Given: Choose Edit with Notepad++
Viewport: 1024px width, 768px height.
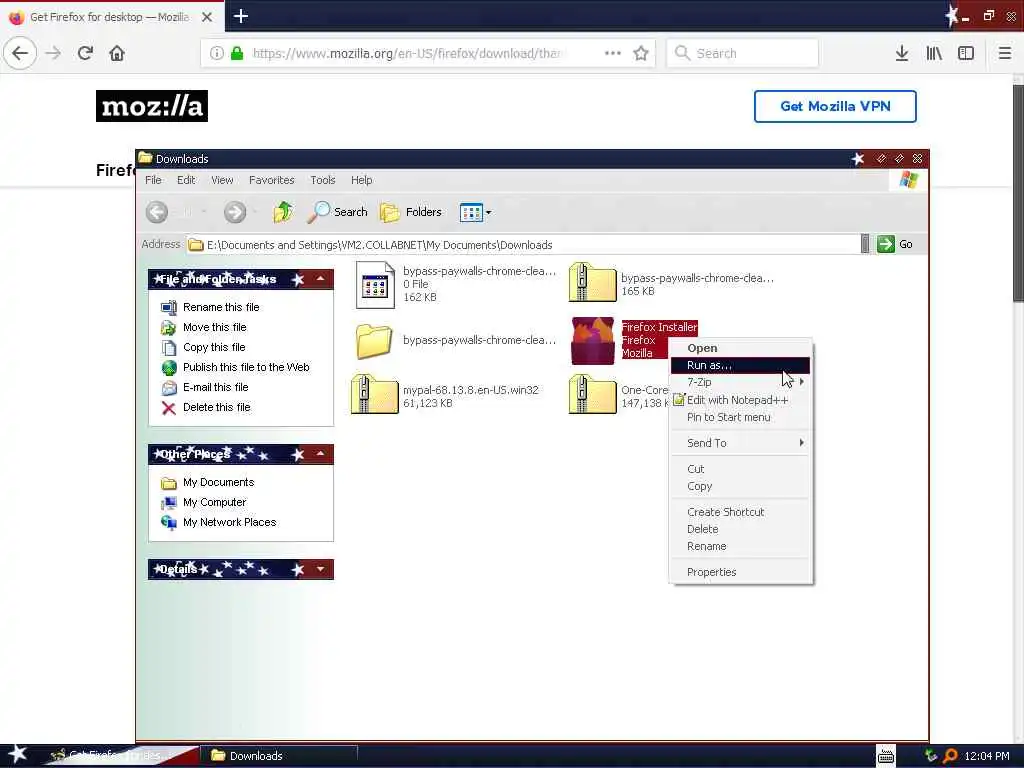Looking at the screenshot, I should 741,400.
